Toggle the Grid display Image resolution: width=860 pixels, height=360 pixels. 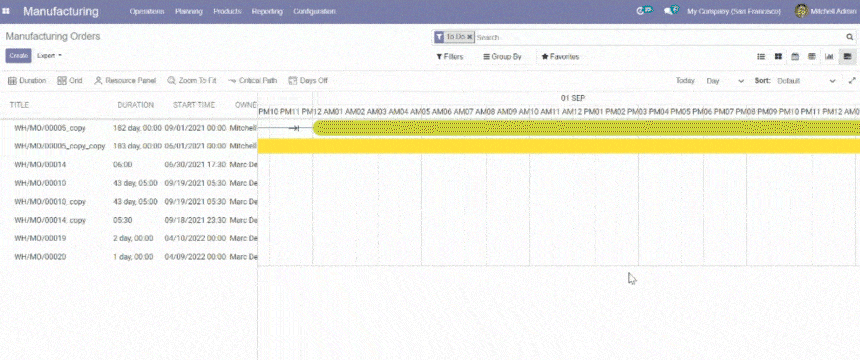pos(70,81)
